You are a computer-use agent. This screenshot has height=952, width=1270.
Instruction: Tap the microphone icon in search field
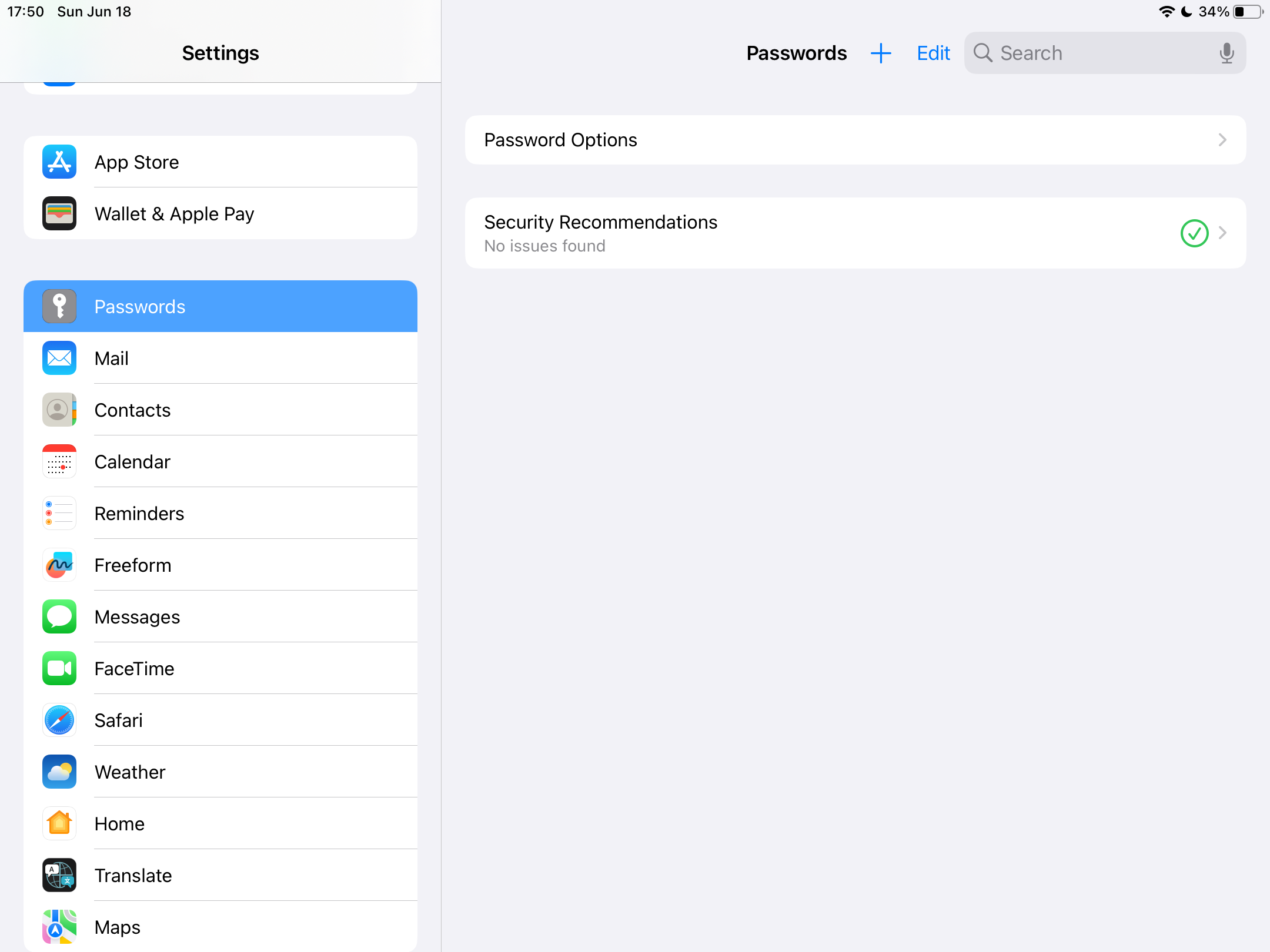1226,53
